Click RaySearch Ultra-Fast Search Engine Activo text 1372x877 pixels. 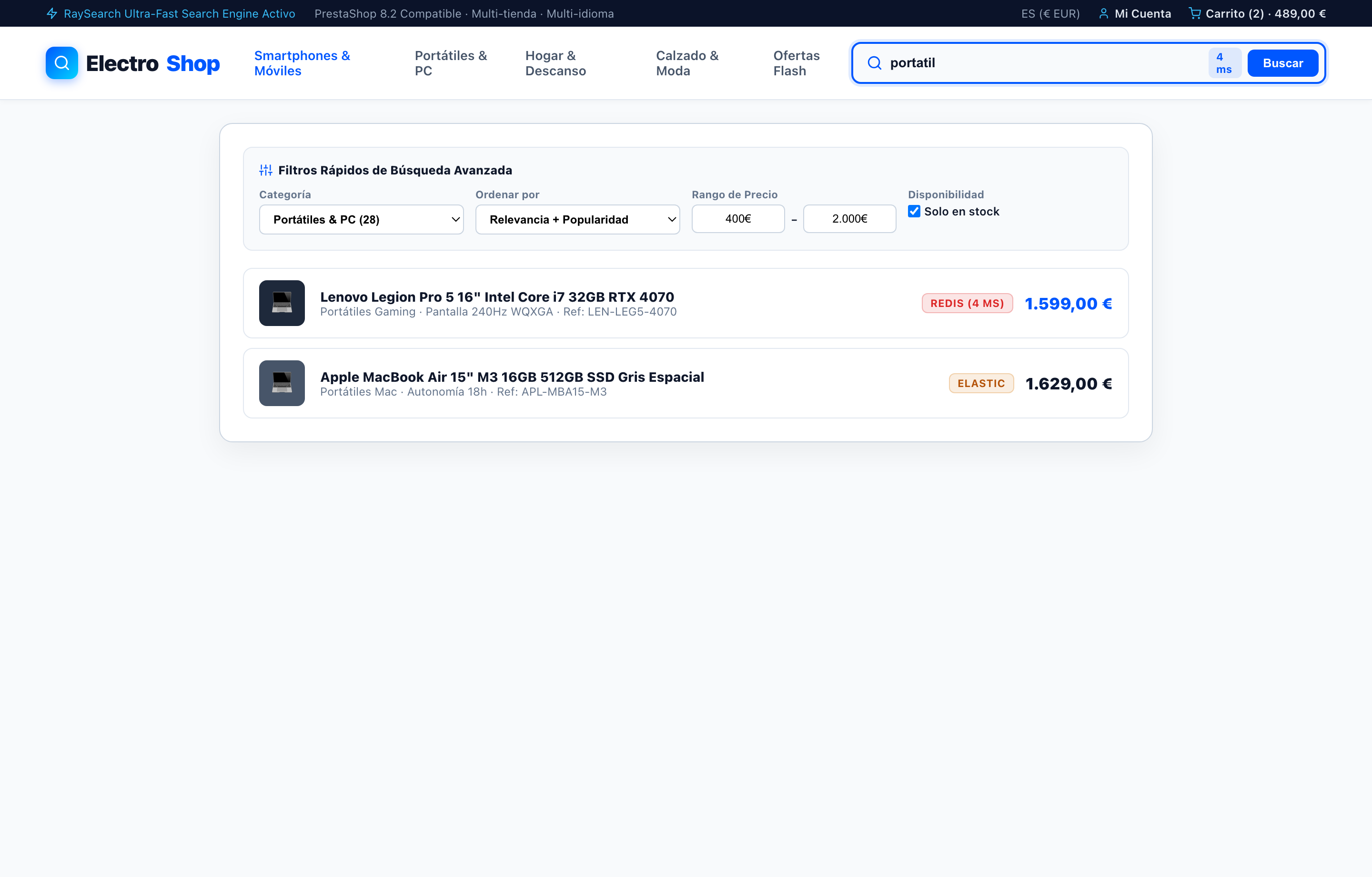click(x=180, y=14)
